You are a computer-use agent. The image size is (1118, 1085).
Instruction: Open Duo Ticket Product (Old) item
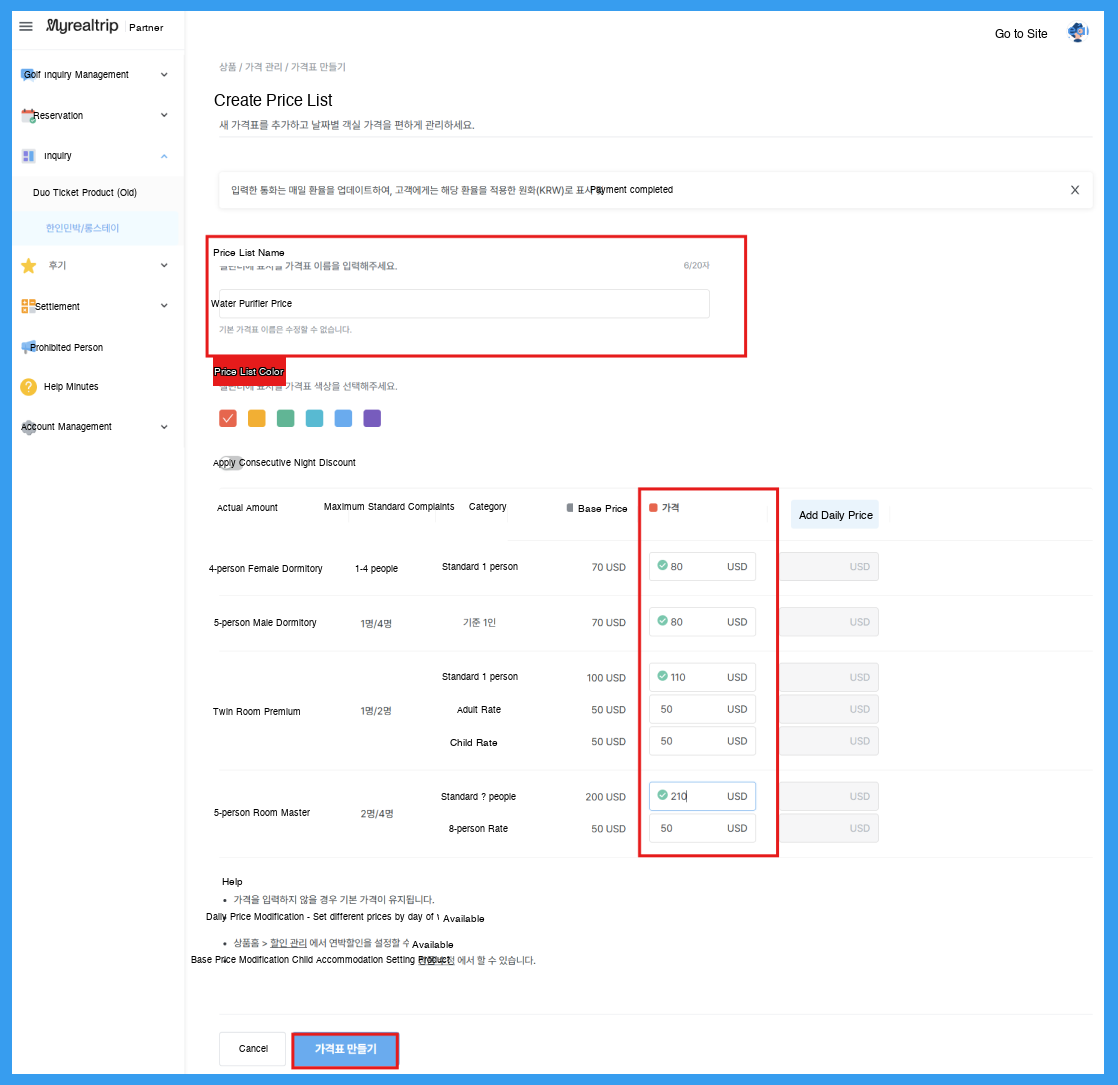pyautogui.click(x=85, y=192)
